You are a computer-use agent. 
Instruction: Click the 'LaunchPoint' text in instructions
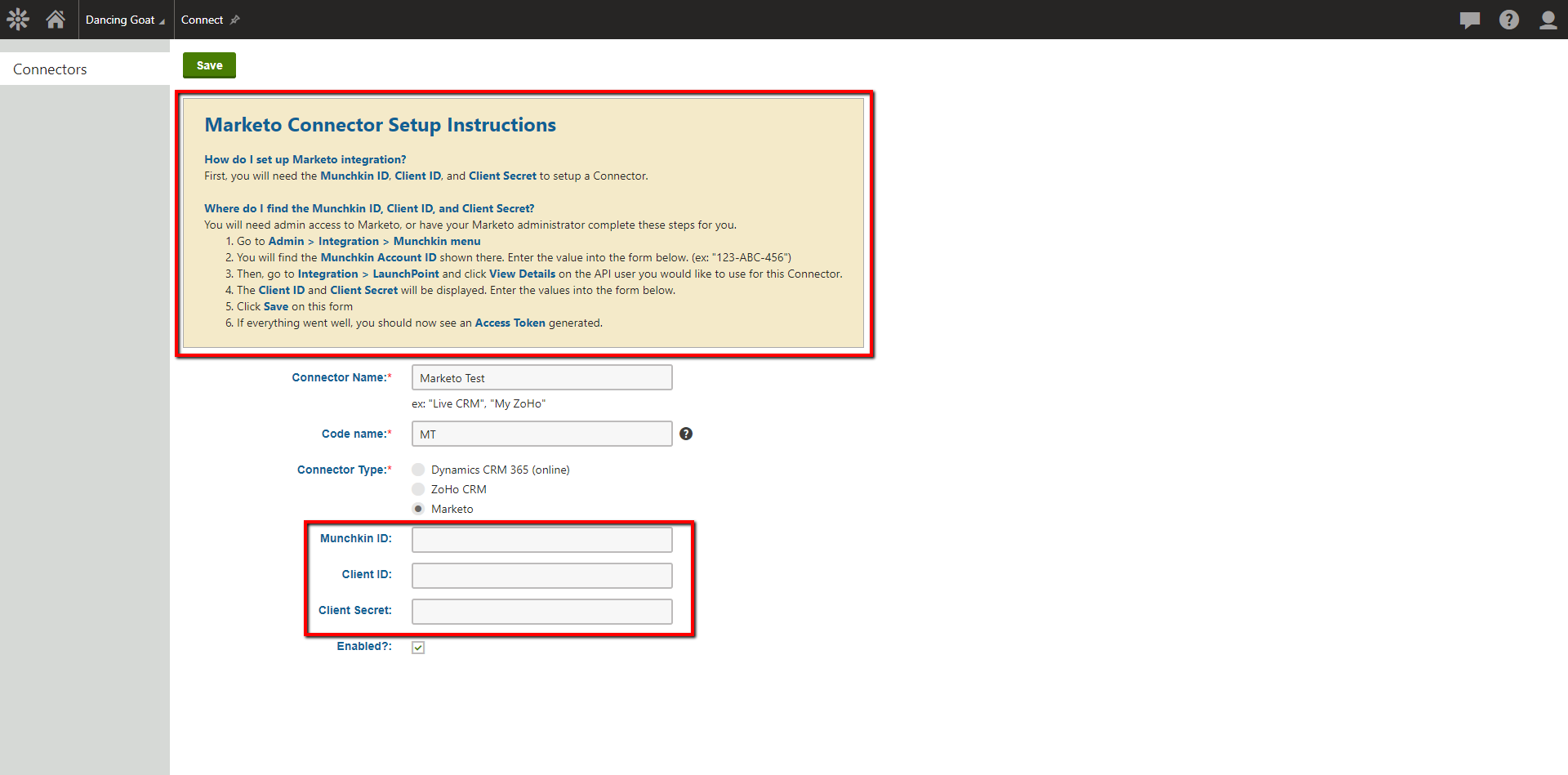click(x=406, y=274)
